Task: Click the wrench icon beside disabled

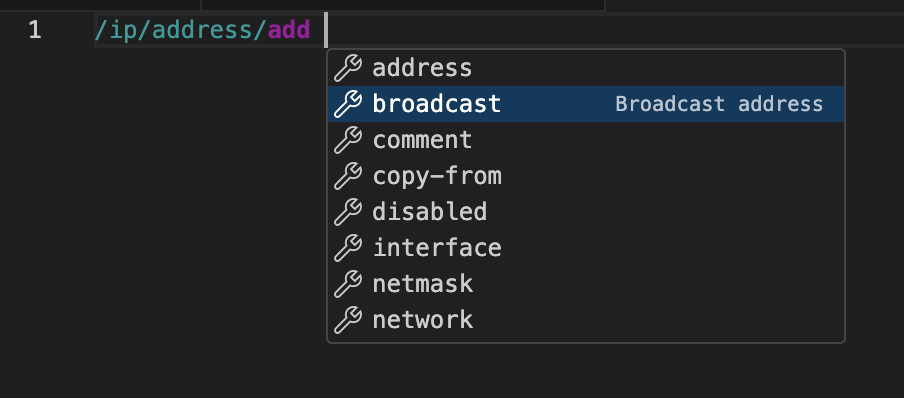Action: pyautogui.click(x=348, y=212)
